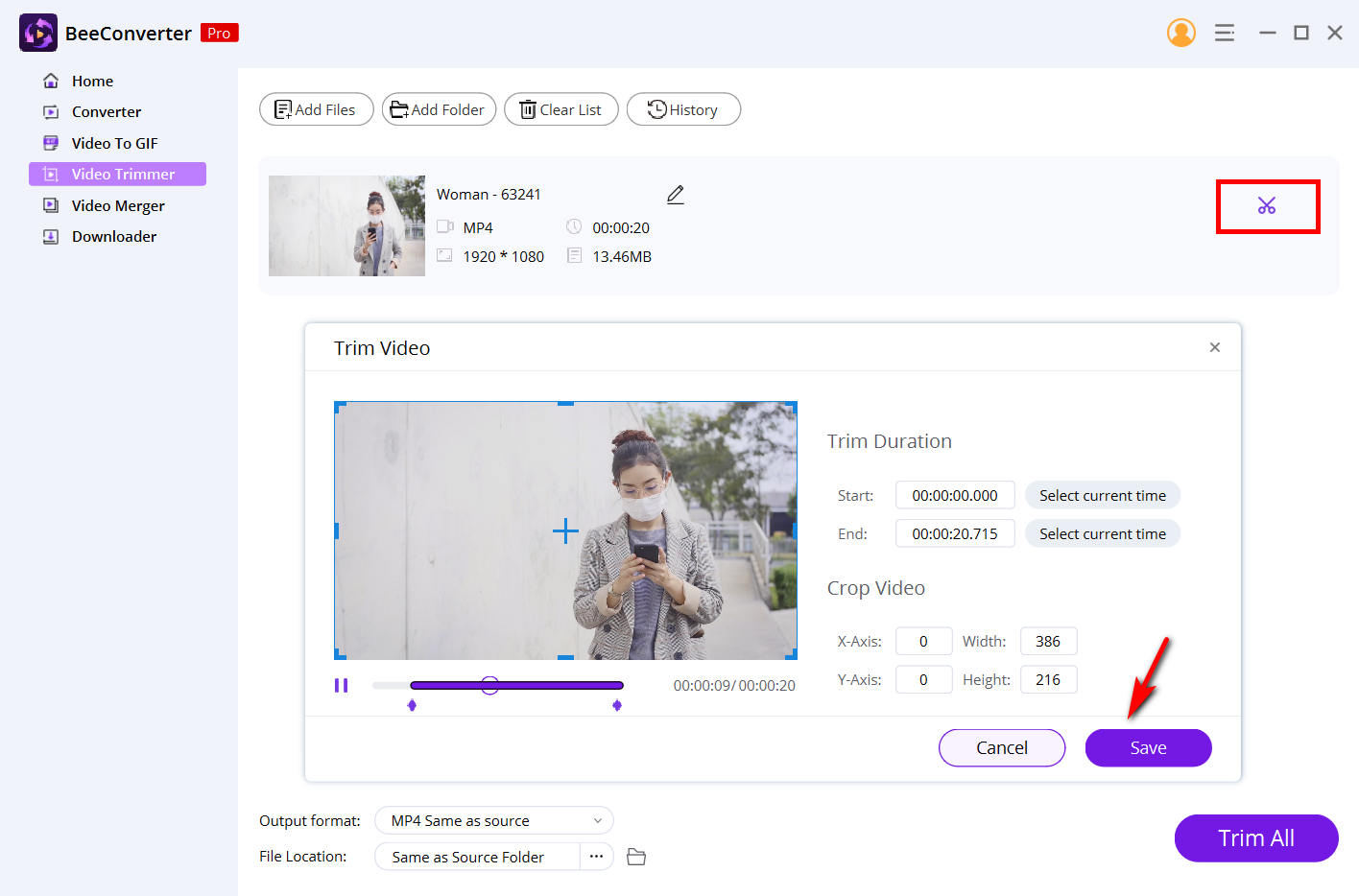Click the Add Folder icon
Image resolution: width=1359 pixels, height=896 pixels.
[x=400, y=109]
